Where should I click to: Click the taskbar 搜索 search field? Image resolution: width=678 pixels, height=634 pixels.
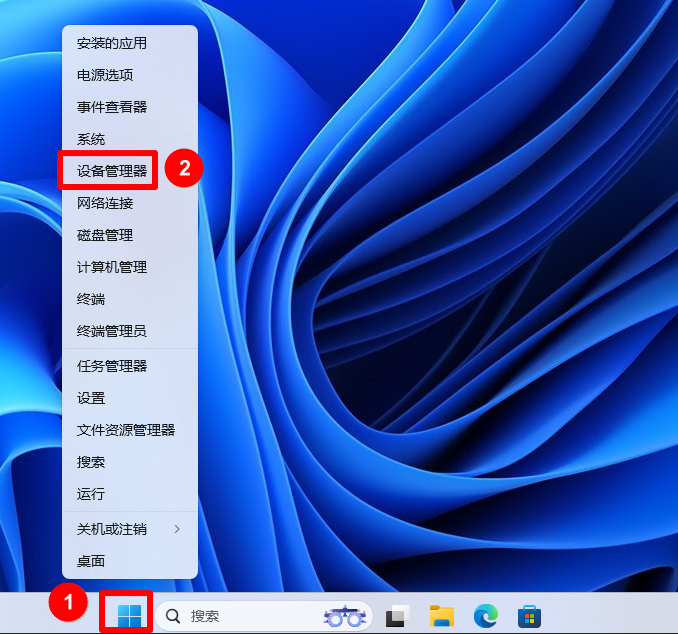[x=264, y=616]
